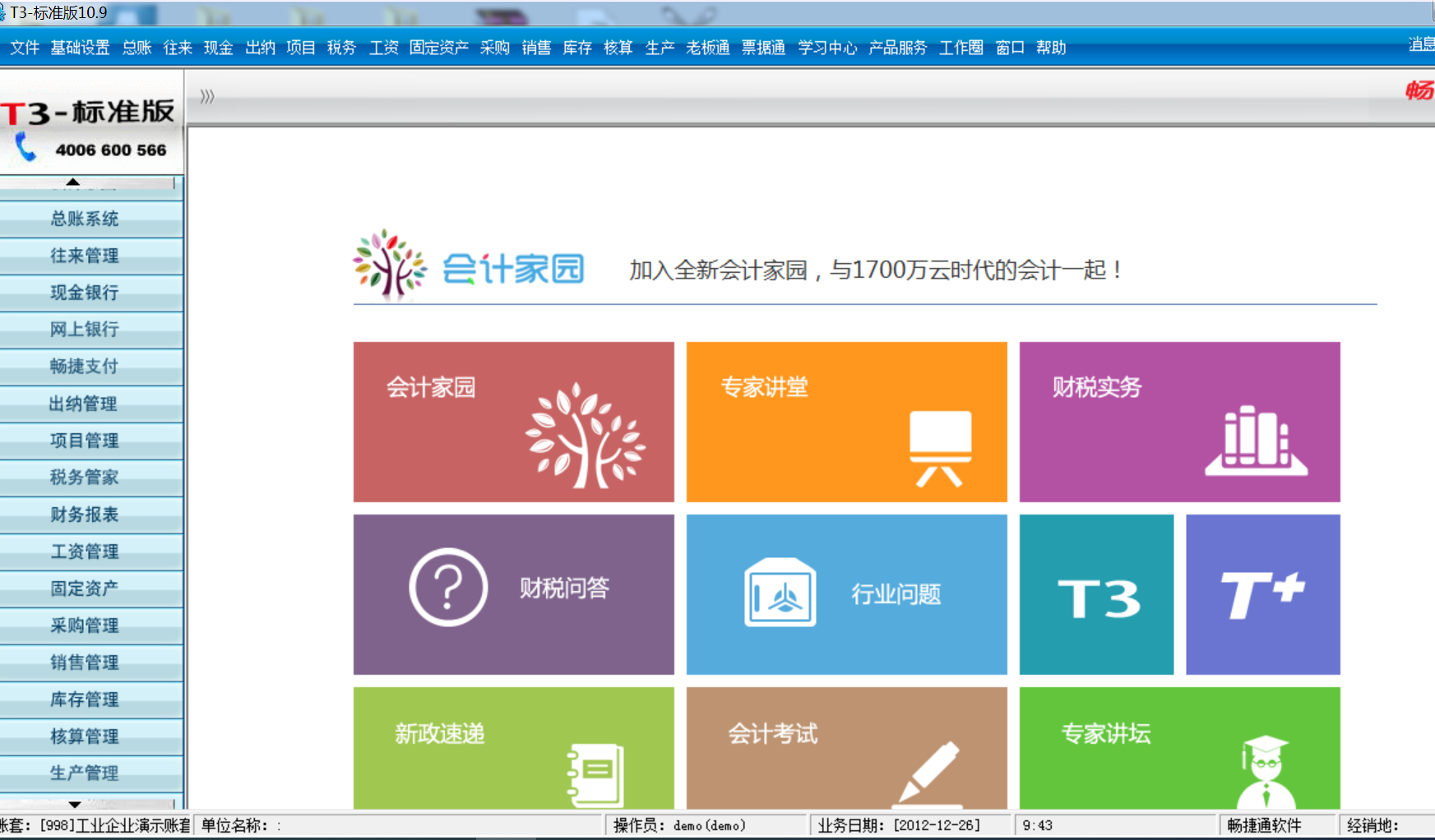Open the 老板通 menu
Screen dimensions: 1435x840
708,48
